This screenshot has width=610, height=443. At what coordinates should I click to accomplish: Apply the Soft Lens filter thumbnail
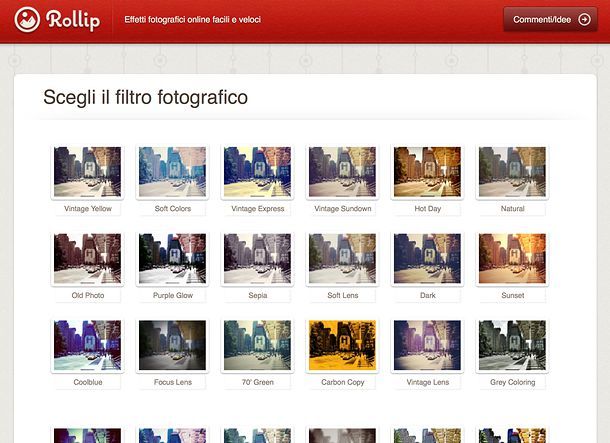coord(342,258)
